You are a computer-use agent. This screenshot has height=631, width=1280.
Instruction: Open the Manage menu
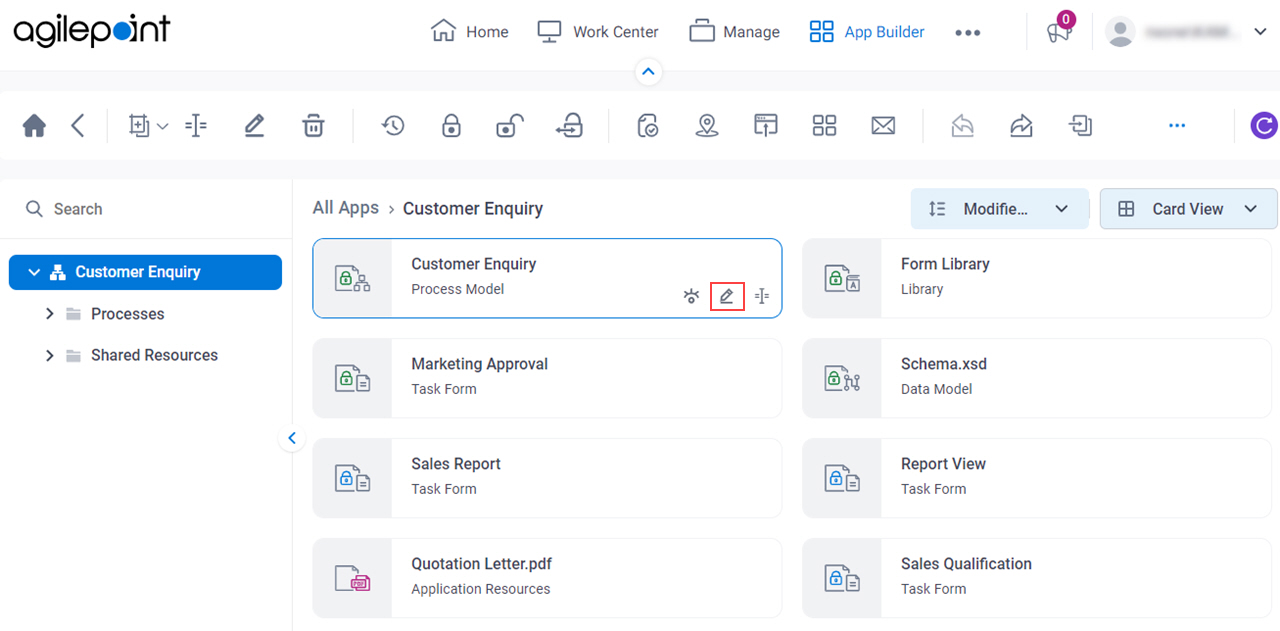(x=735, y=32)
